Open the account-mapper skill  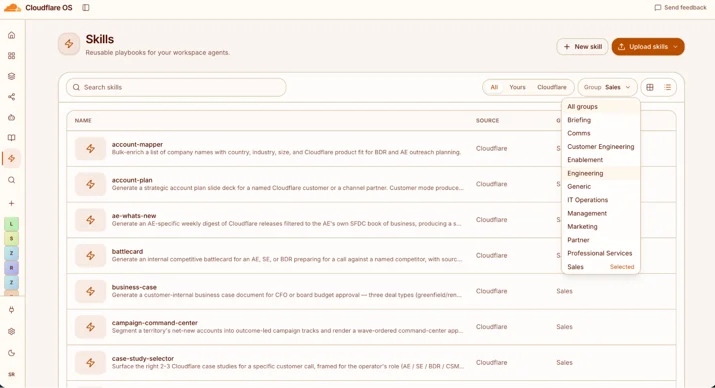pyautogui.click(x=137, y=144)
